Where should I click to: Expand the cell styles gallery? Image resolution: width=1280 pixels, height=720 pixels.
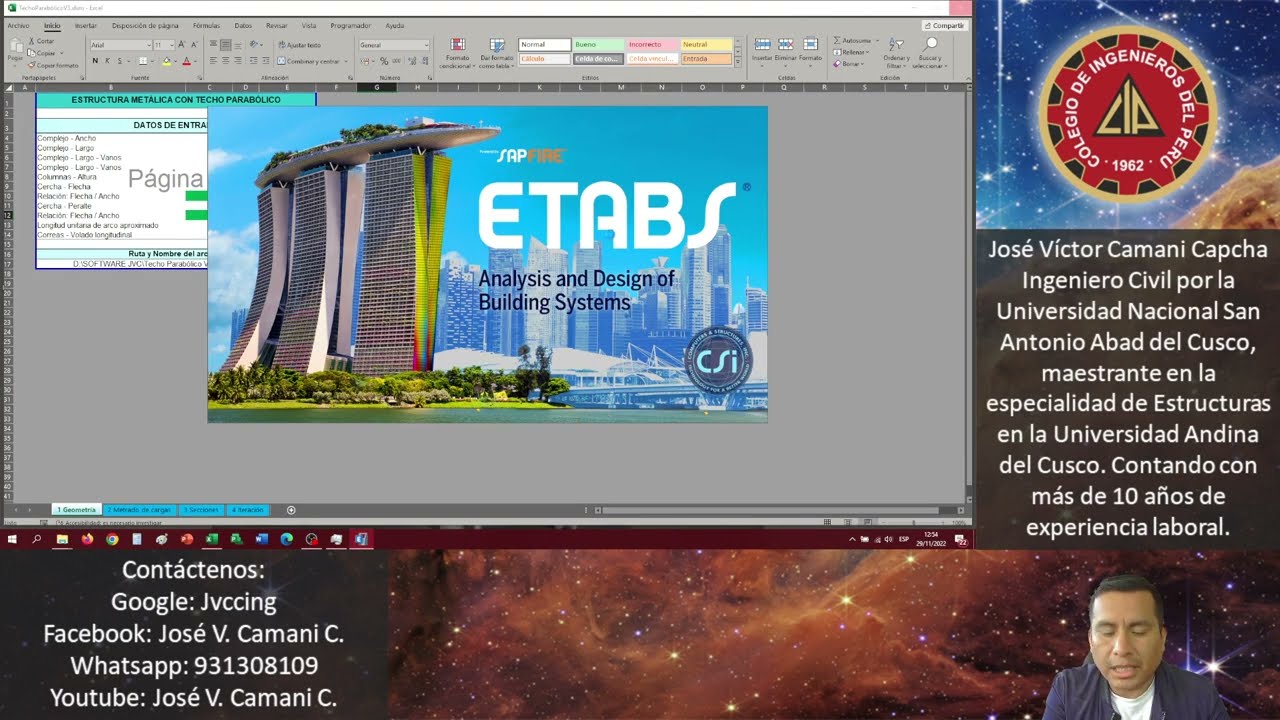(738, 63)
